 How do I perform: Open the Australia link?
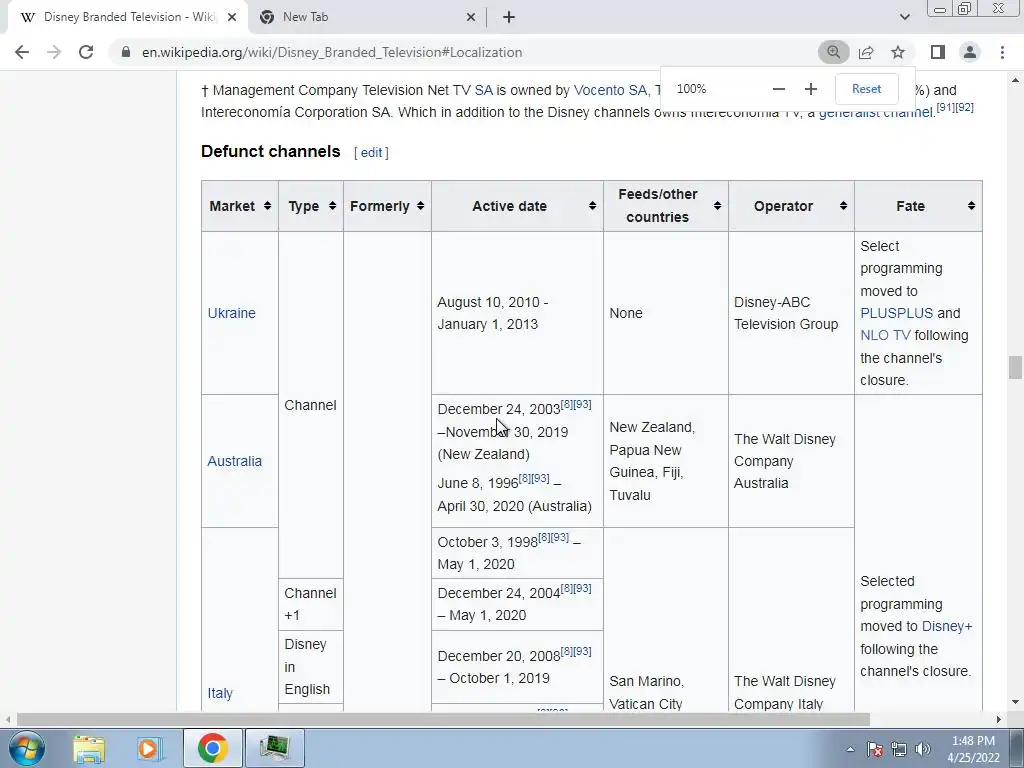tap(234, 461)
